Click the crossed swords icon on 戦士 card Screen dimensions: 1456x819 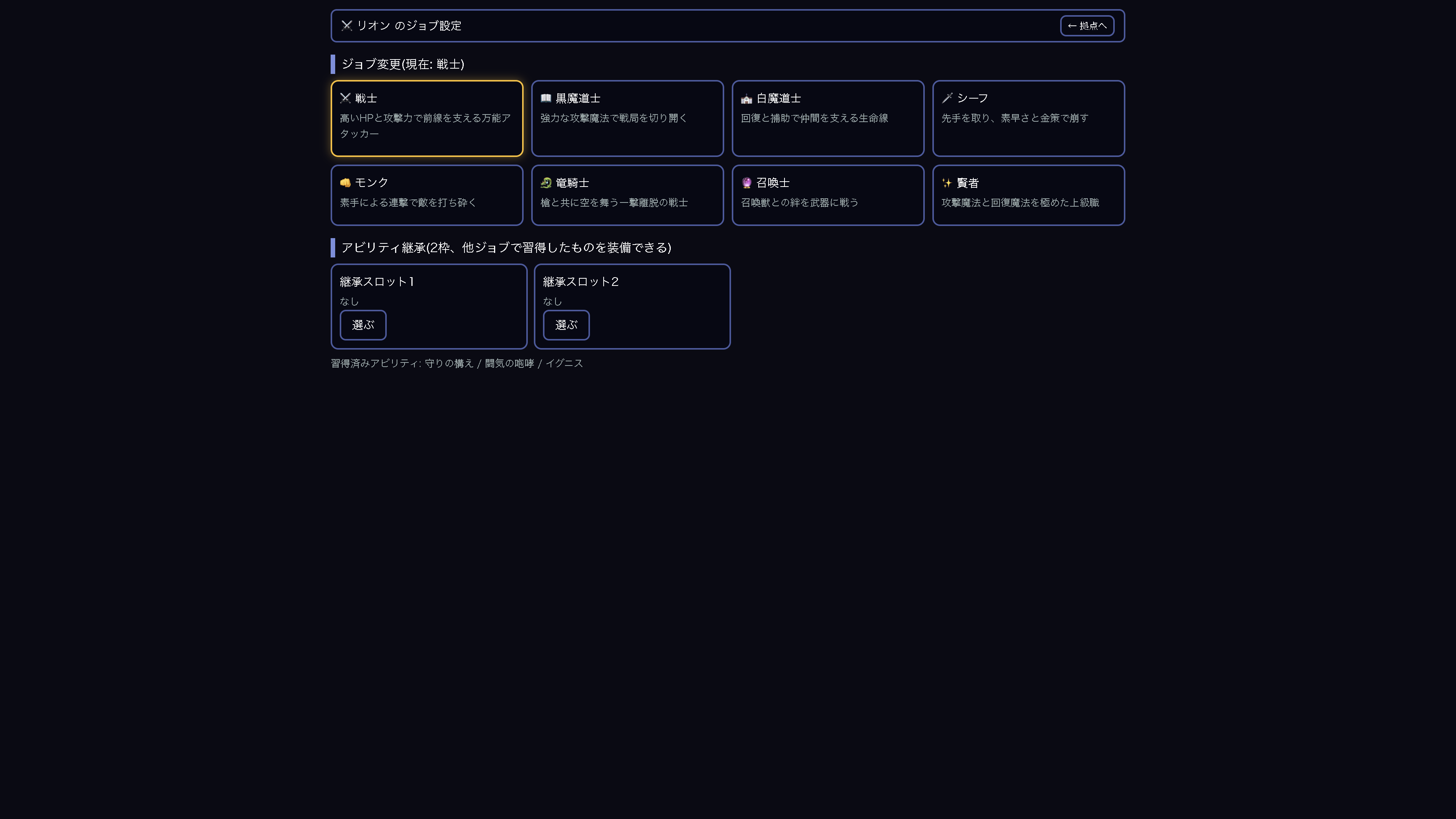point(345,98)
